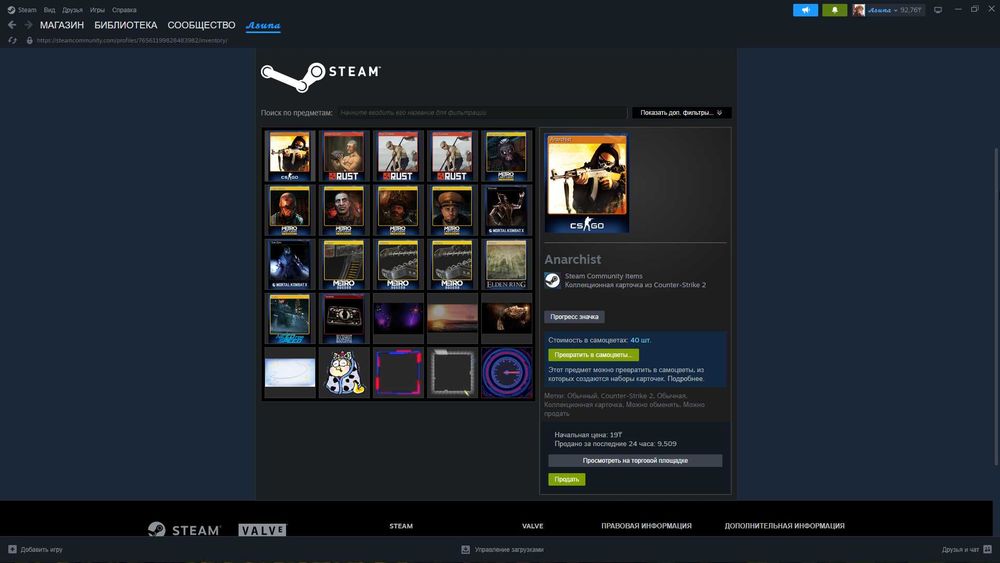Screen dimensions: 1000x563
Task: Select the Rust card showing man holding rock
Action: (x=344, y=156)
